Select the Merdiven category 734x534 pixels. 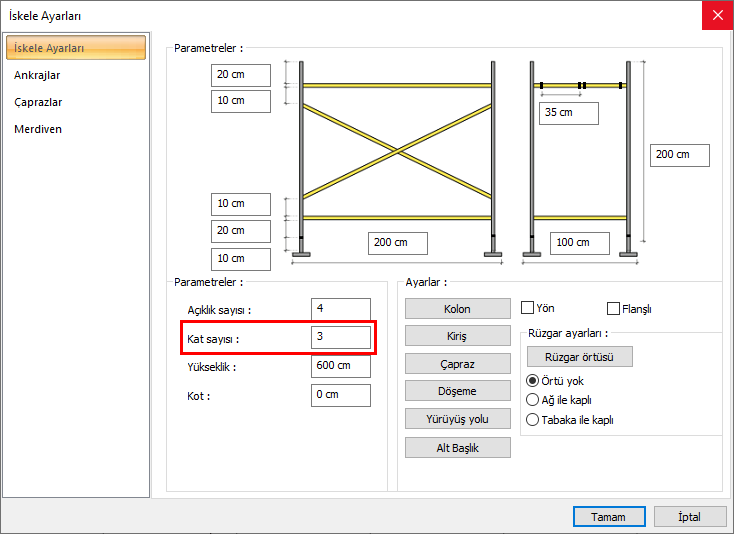point(38,129)
